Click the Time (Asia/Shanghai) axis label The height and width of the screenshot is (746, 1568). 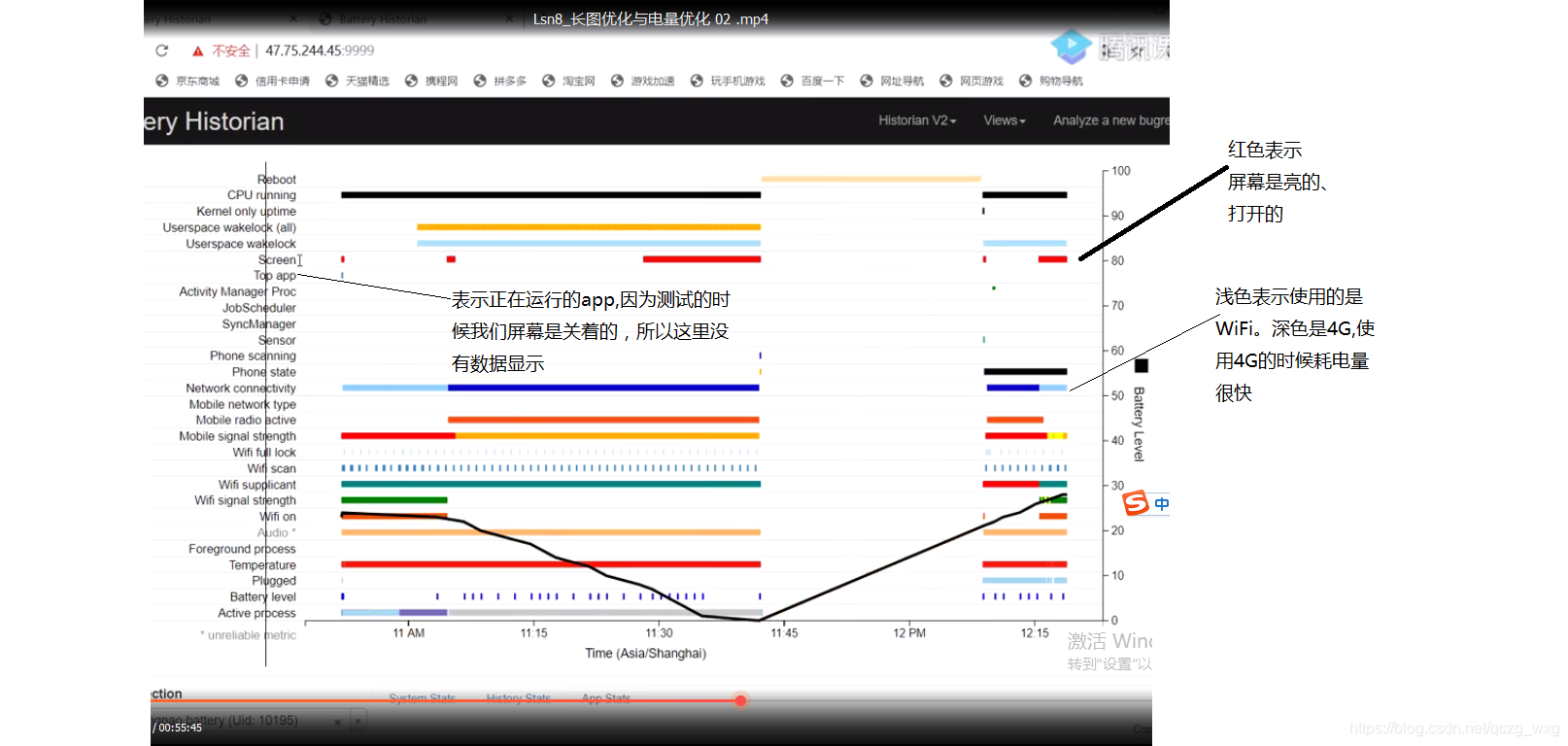point(645,654)
